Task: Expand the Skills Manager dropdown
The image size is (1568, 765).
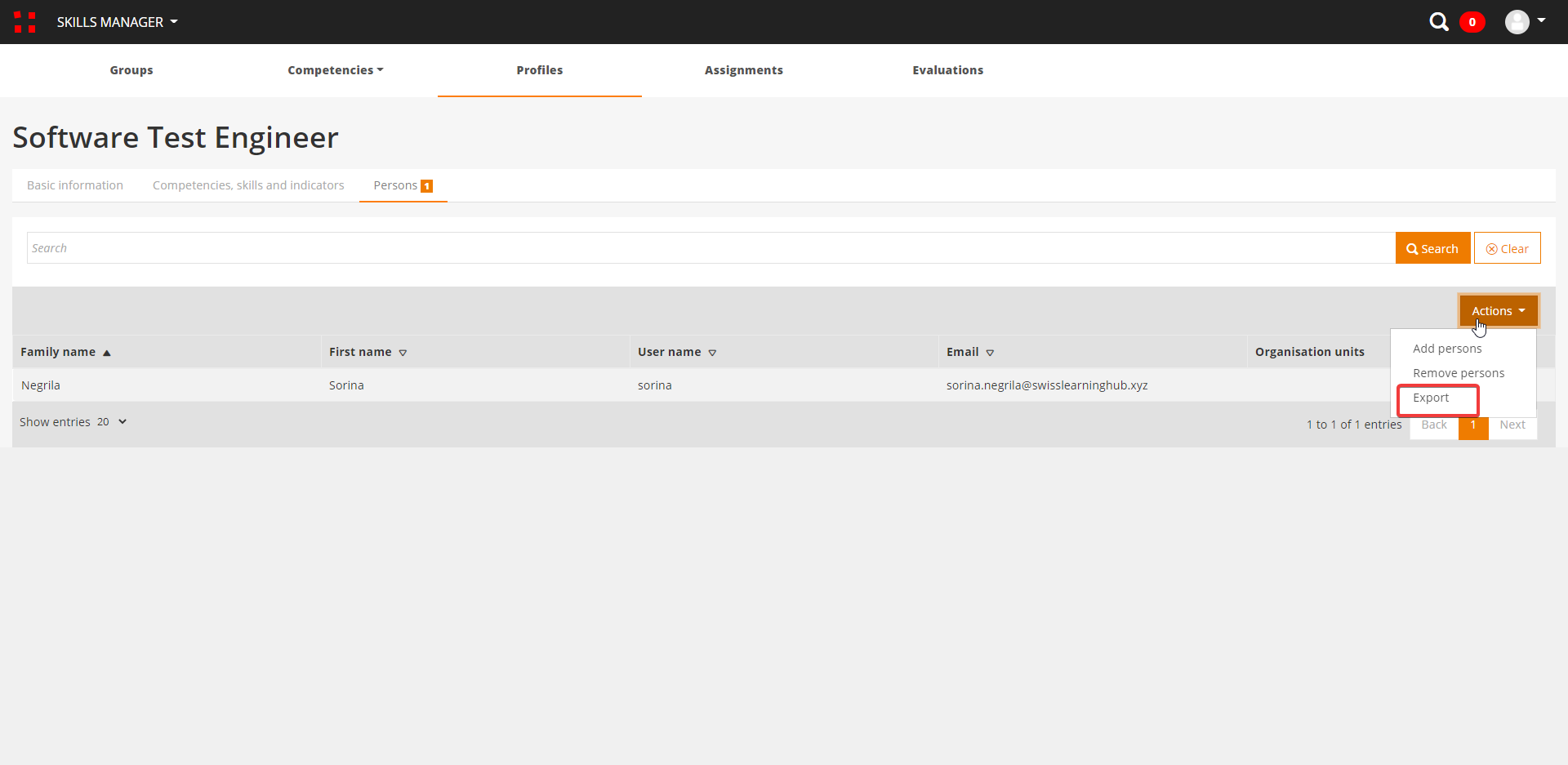Action: (117, 22)
